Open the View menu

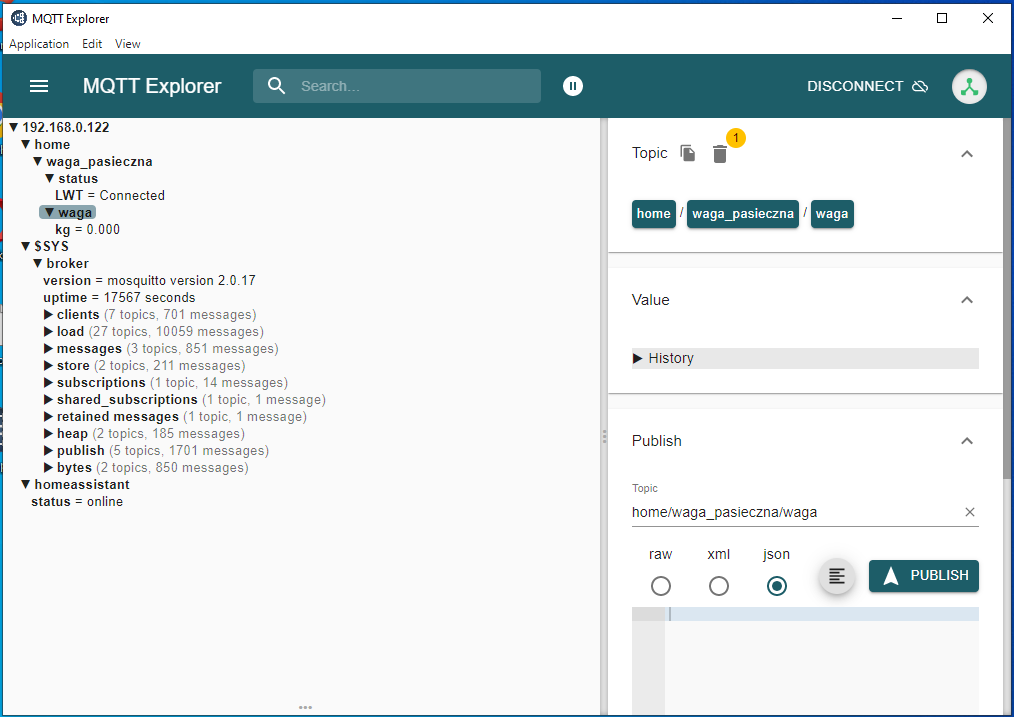pyautogui.click(x=127, y=44)
